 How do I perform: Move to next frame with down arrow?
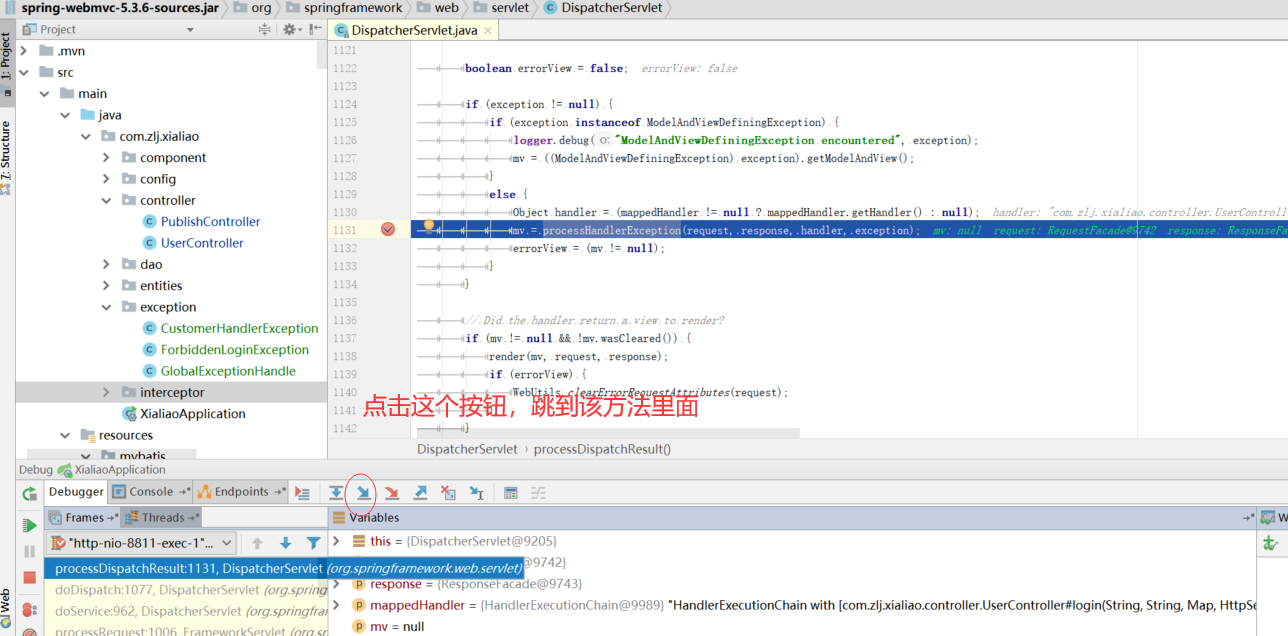[285, 543]
